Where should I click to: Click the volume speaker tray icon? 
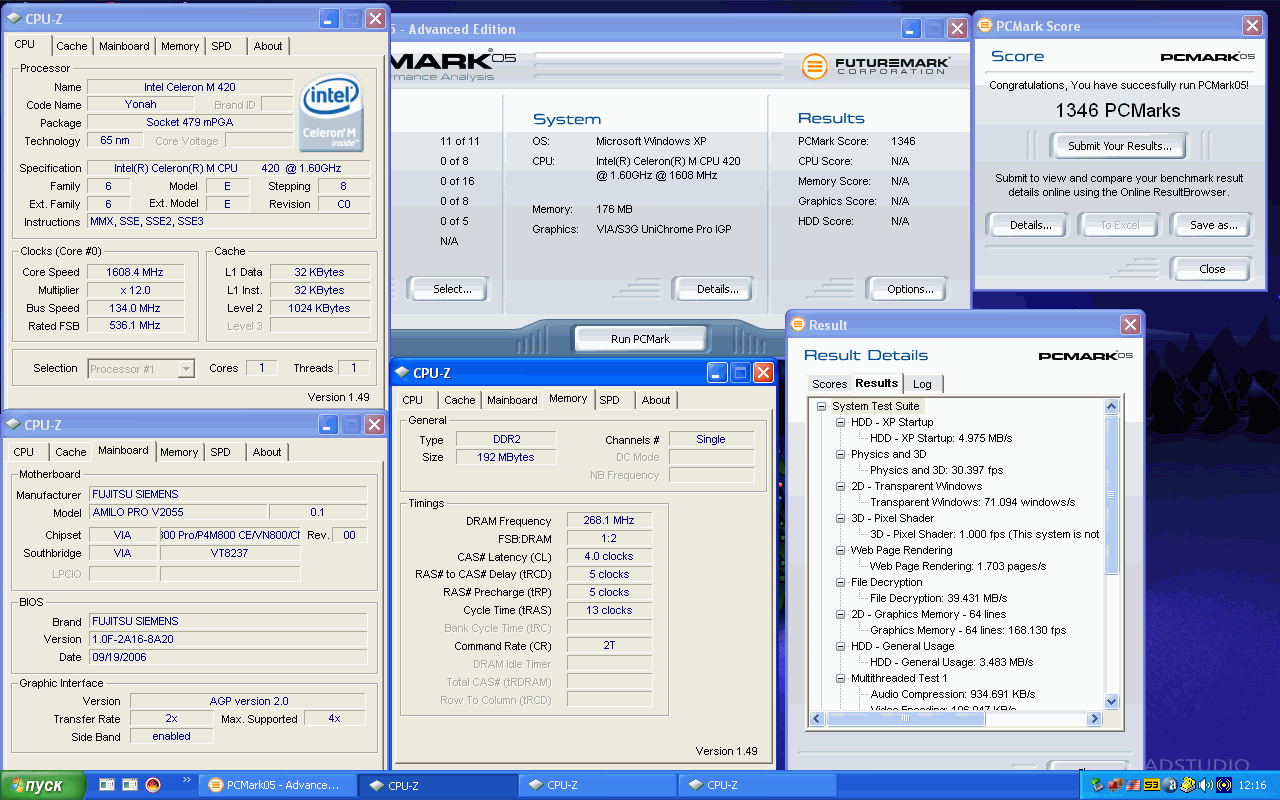(1205, 785)
